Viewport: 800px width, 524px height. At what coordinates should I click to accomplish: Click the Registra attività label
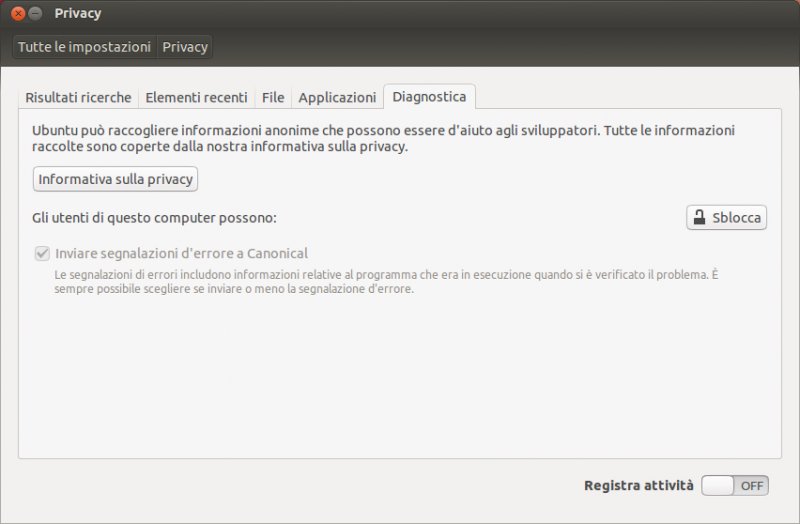(x=638, y=485)
